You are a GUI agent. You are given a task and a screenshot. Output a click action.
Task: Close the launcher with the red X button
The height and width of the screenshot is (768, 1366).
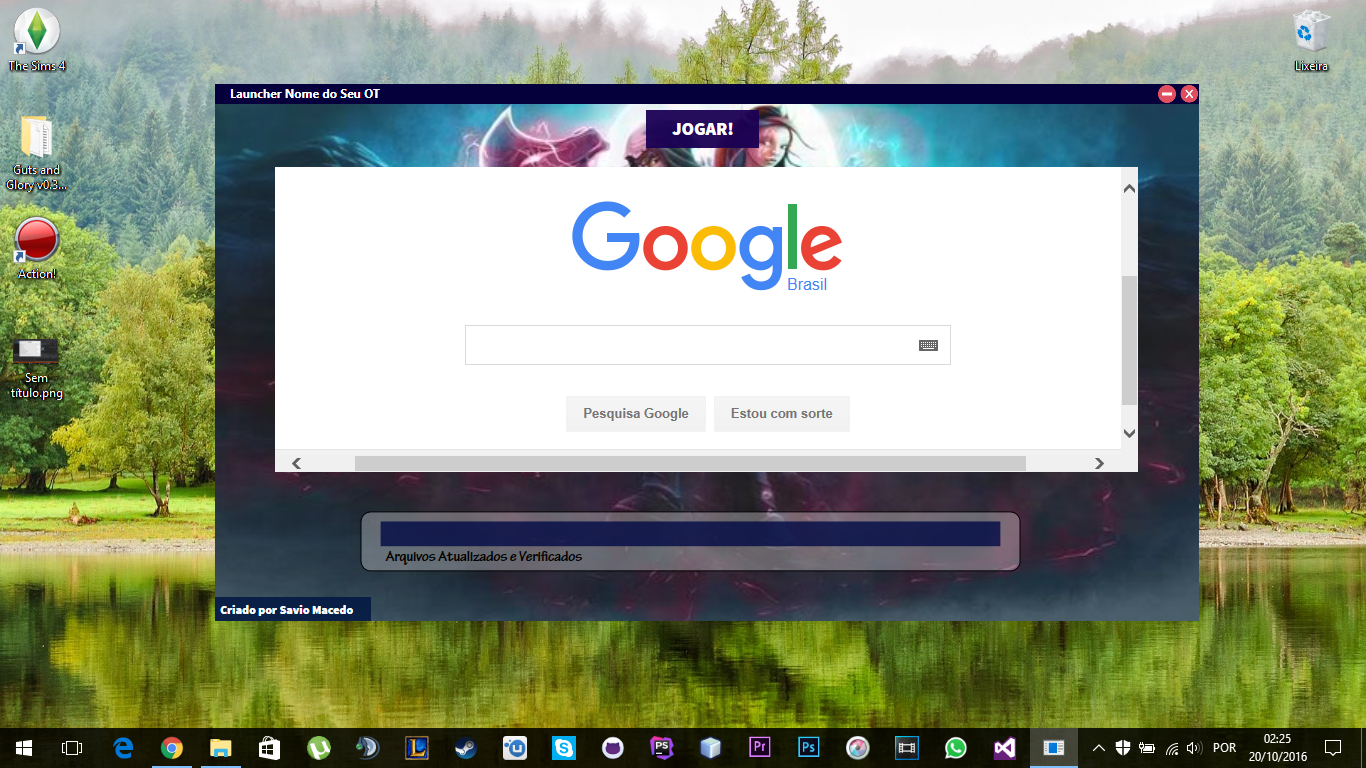(1189, 94)
